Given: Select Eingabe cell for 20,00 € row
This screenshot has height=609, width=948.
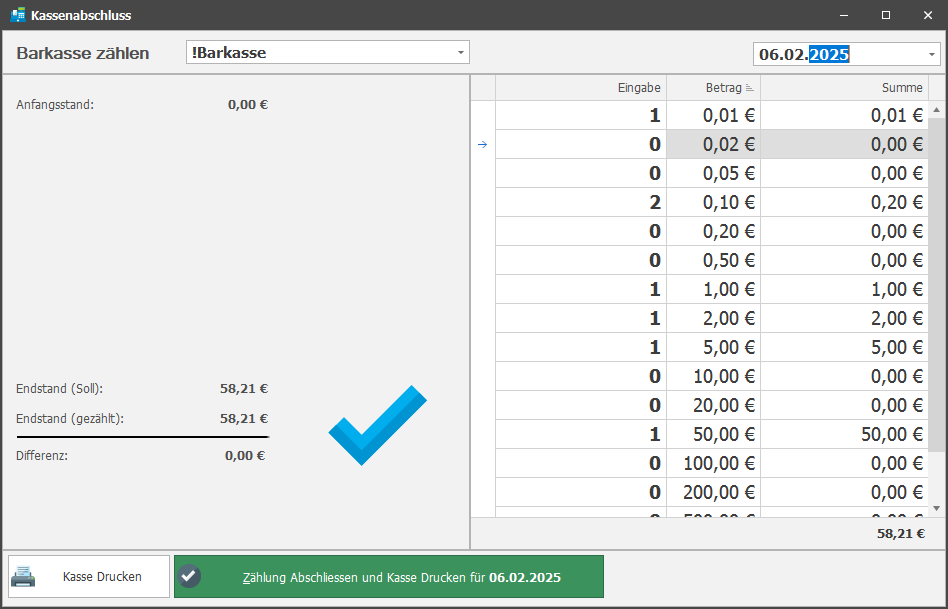Looking at the screenshot, I should coord(581,406).
